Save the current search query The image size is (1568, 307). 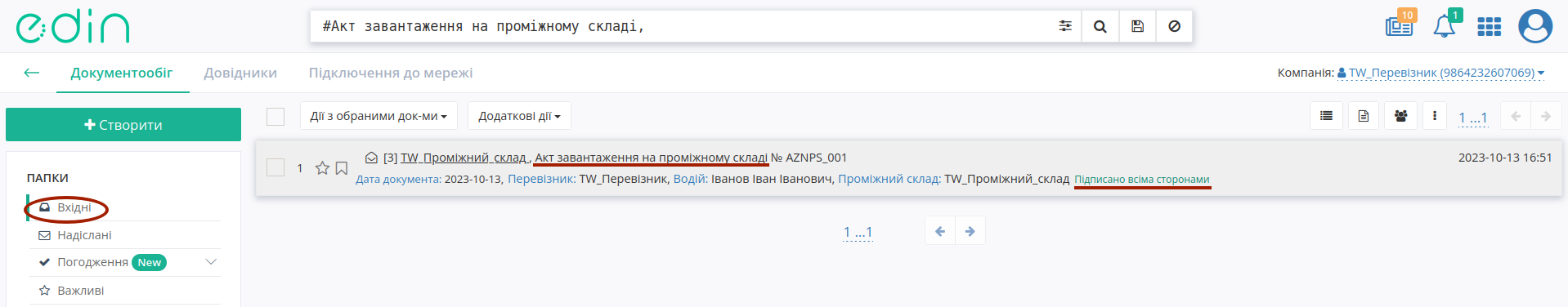[1137, 26]
